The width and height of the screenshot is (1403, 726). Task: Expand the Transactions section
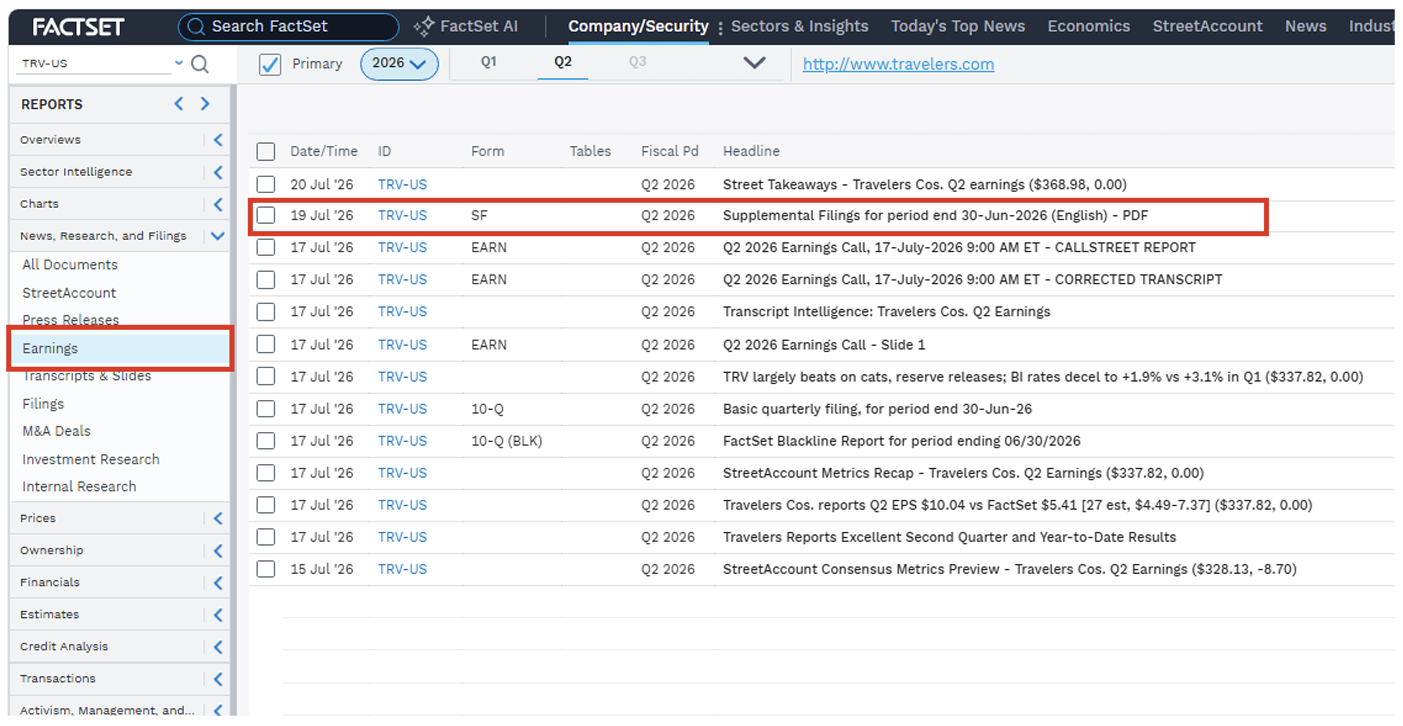[218, 678]
